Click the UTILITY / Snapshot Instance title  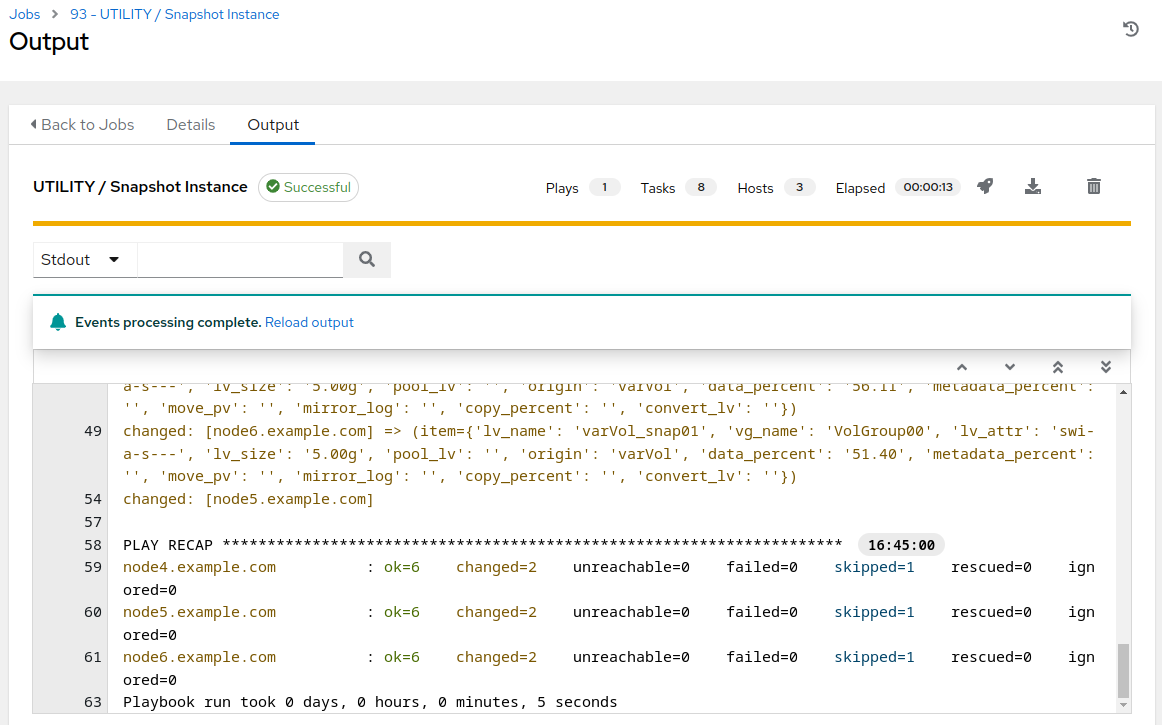(x=140, y=187)
